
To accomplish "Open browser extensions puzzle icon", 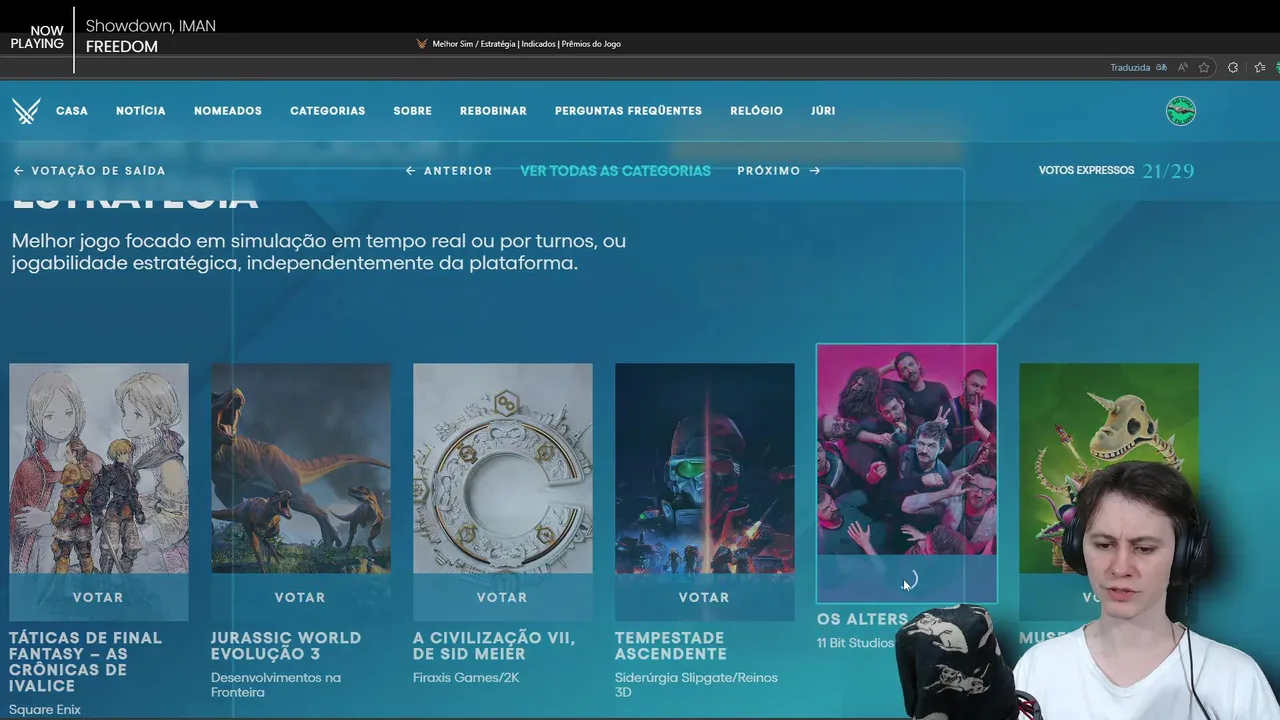I will pyautogui.click(x=1233, y=67).
